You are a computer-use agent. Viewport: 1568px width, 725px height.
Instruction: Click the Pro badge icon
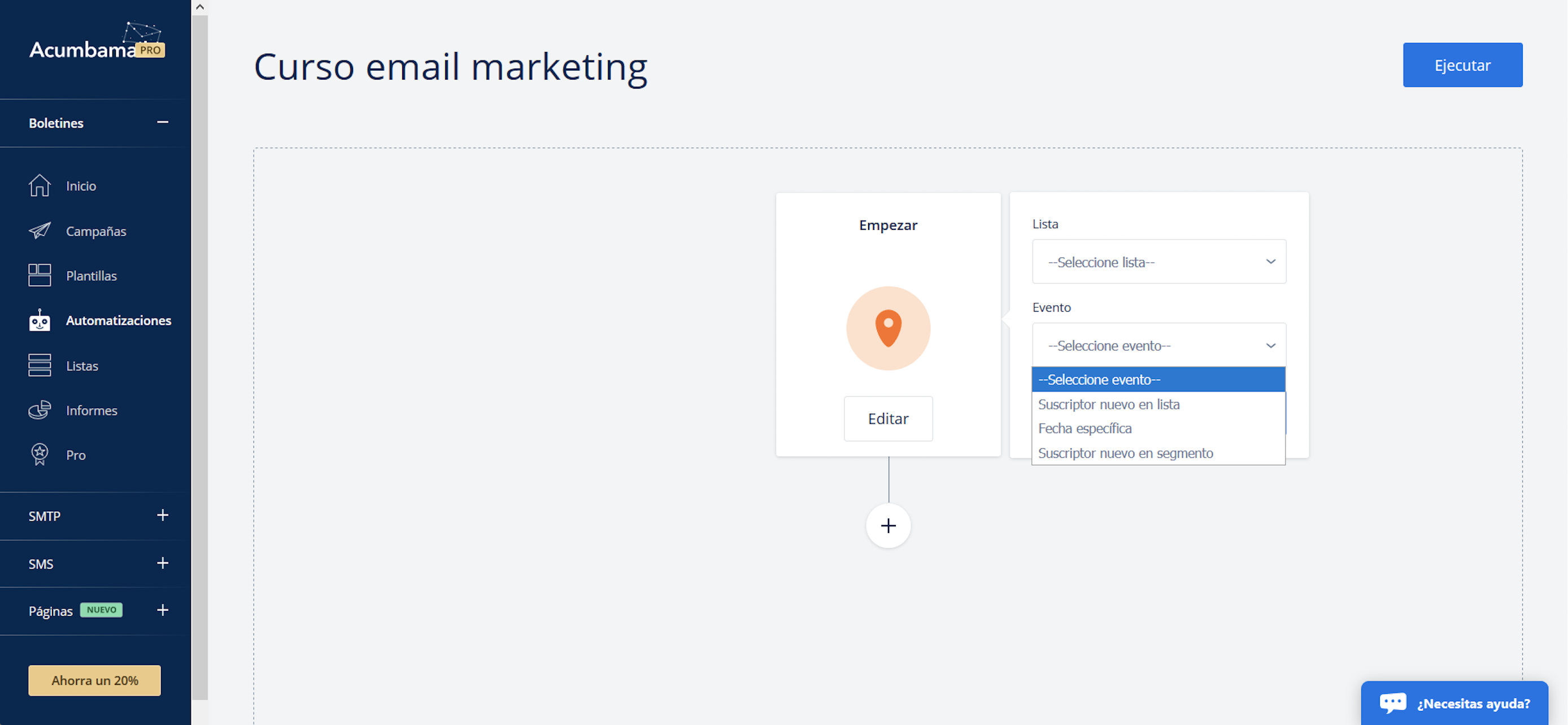point(40,455)
